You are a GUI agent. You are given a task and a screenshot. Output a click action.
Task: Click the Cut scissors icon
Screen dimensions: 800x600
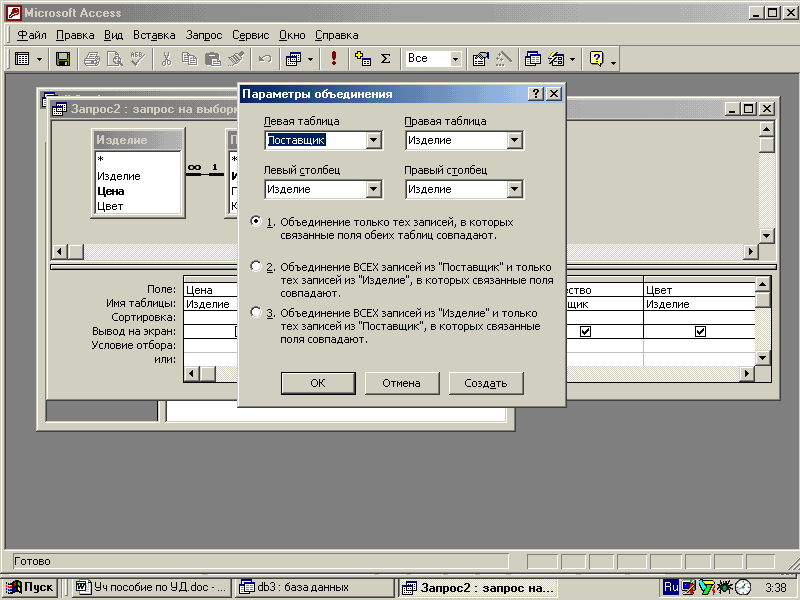[x=166, y=59]
